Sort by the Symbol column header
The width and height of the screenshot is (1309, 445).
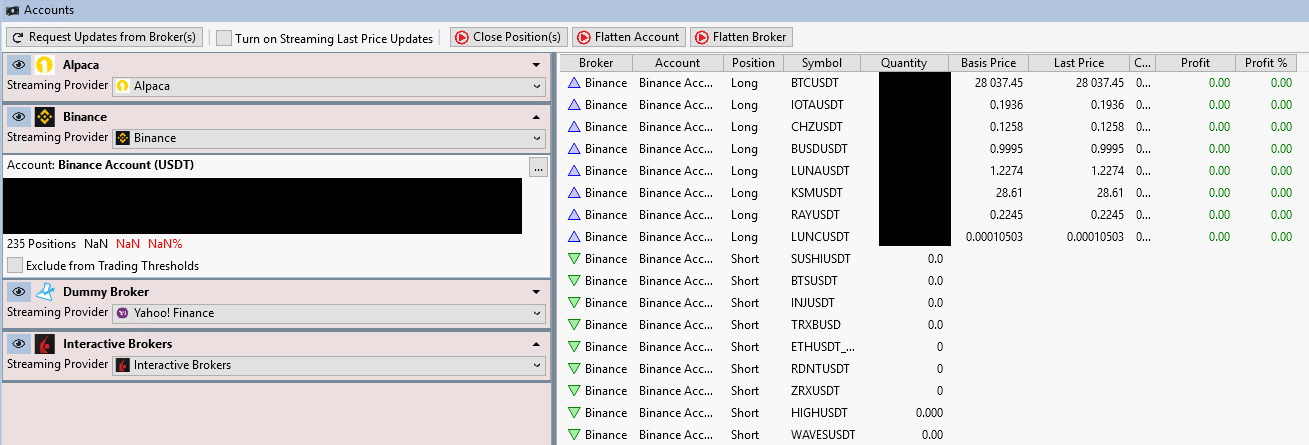[821, 63]
